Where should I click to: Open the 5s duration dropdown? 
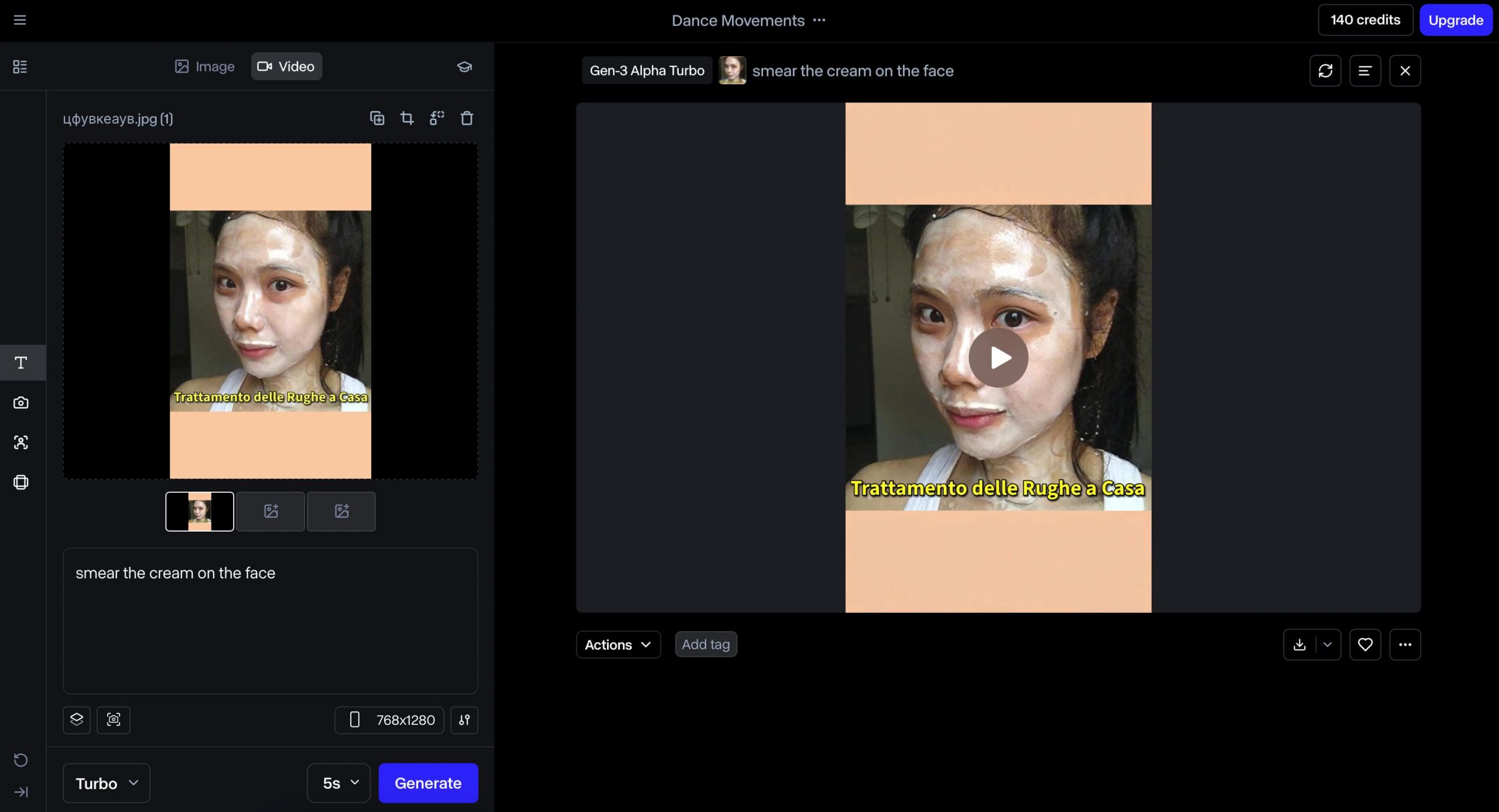click(339, 783)
